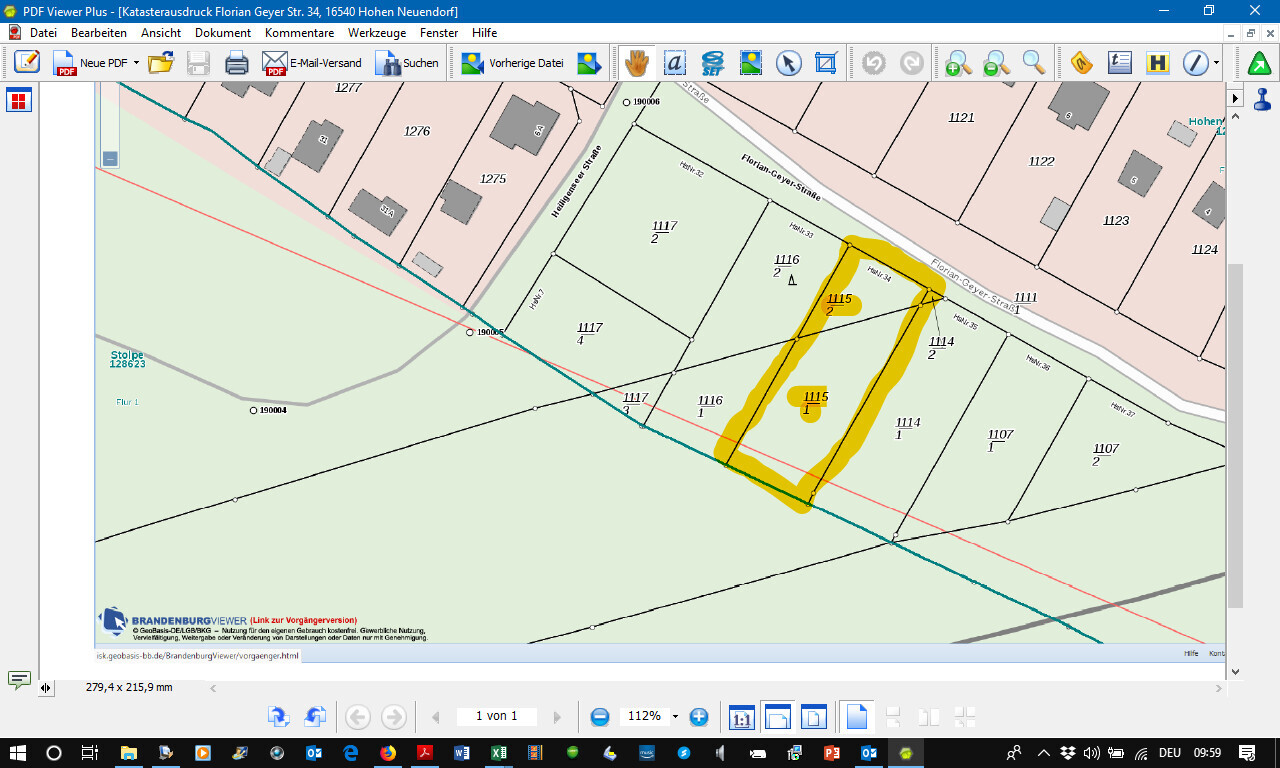
Task: Toggle the actual size 1:1 view
Action: pos(742,717)
